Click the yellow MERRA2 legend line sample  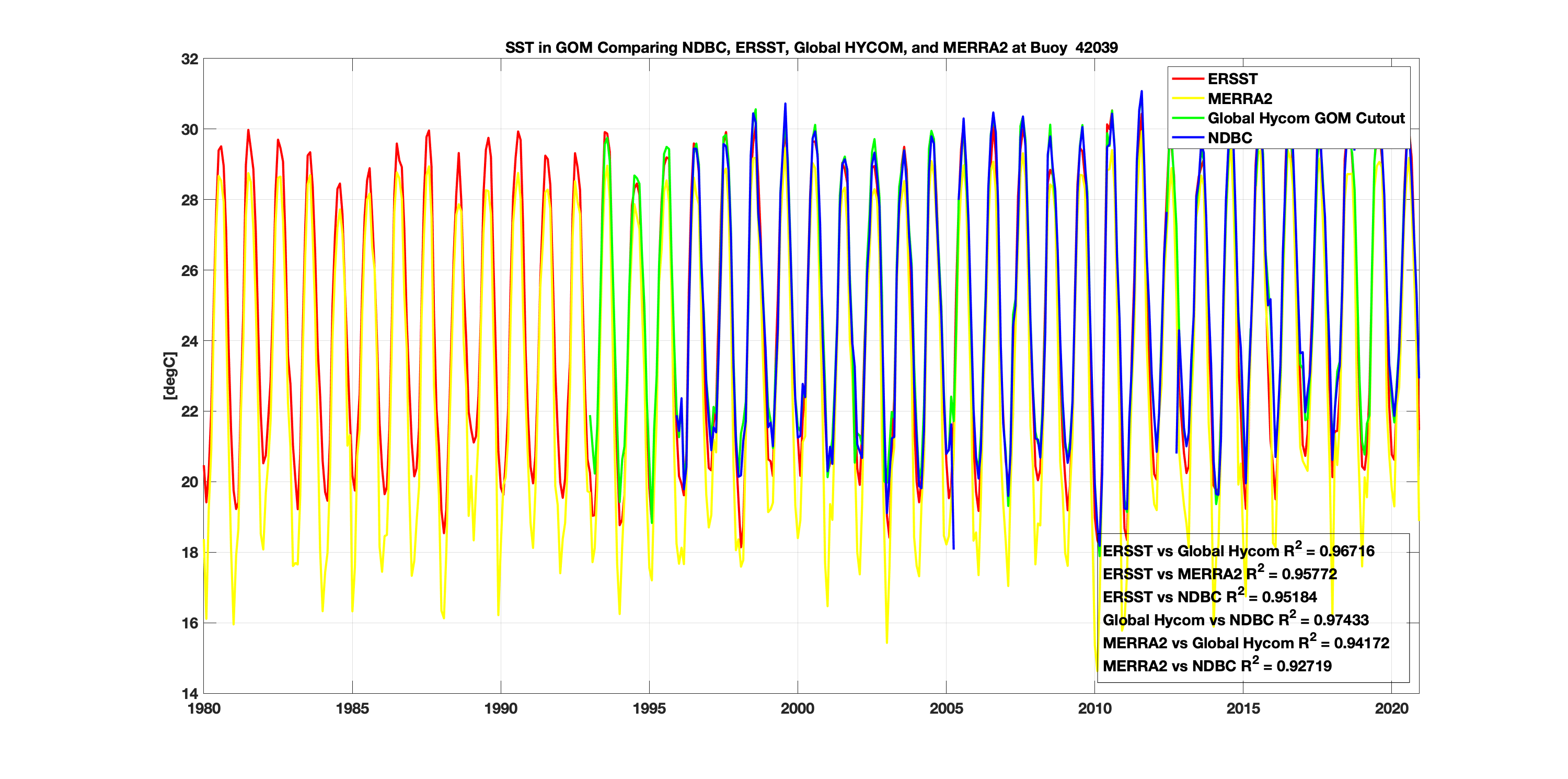pos(1187,99)
